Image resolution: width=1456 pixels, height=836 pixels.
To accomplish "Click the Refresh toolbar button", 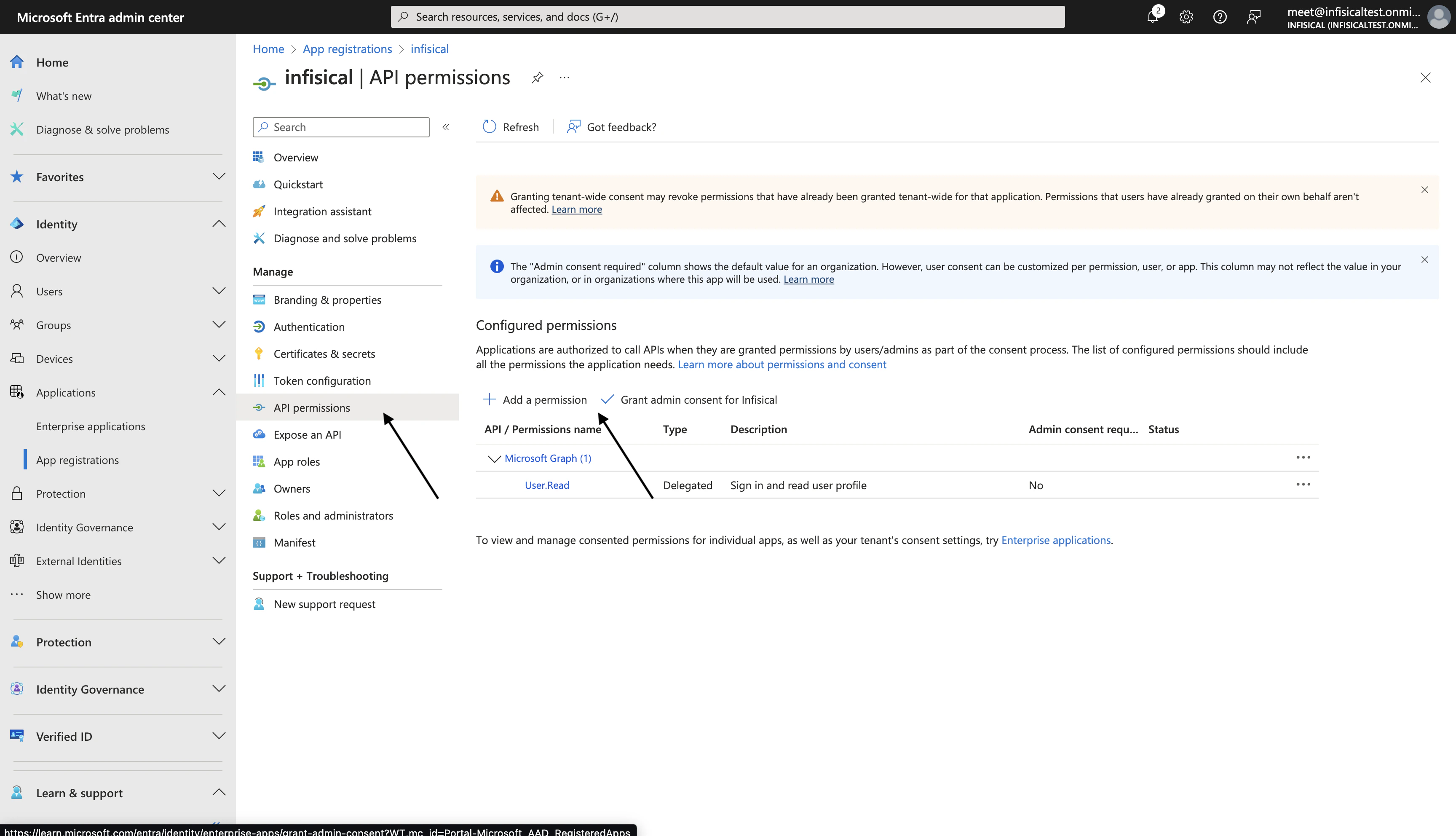I will pyautogui.click(x=510, y=127).
